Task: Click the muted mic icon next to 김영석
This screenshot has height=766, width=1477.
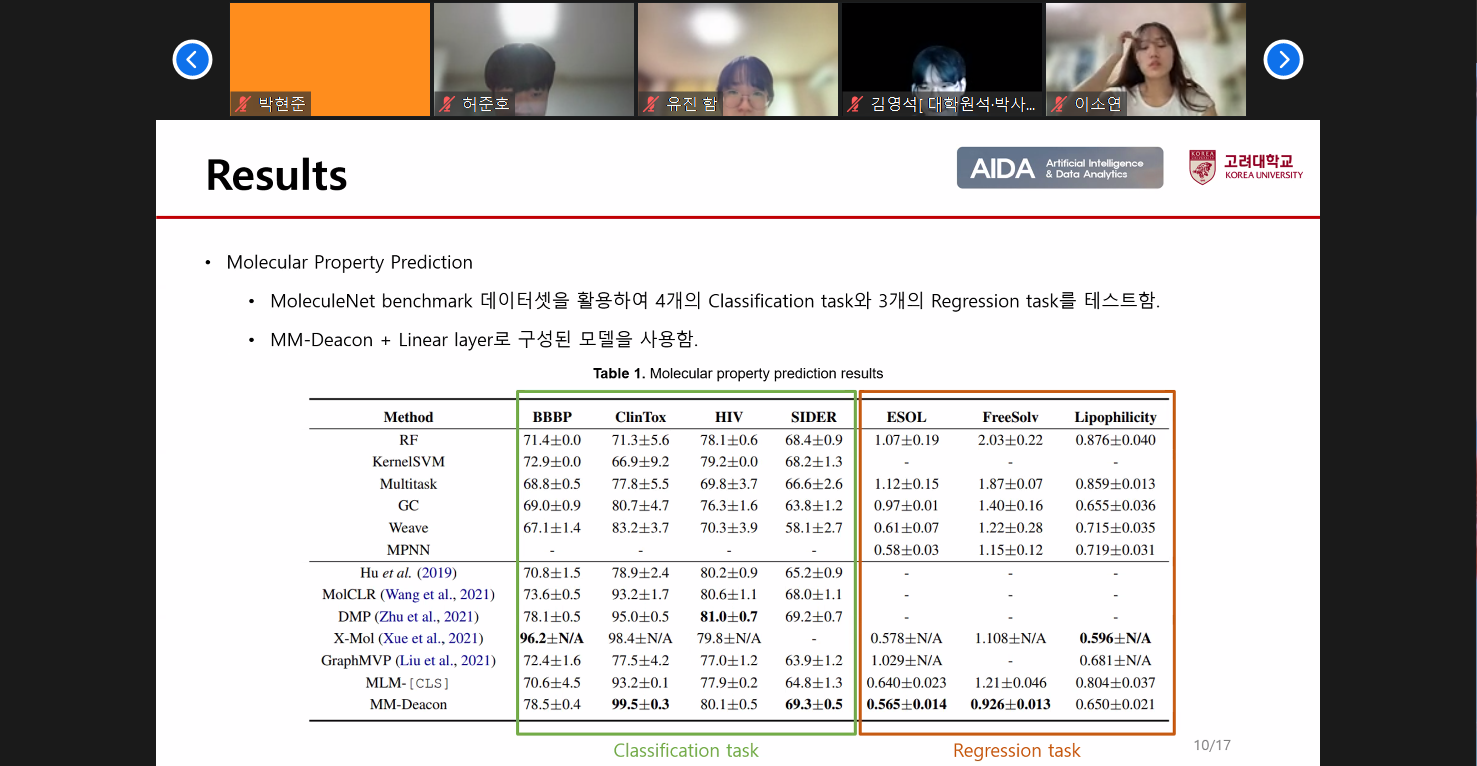Action: click(x=855, y=104)
